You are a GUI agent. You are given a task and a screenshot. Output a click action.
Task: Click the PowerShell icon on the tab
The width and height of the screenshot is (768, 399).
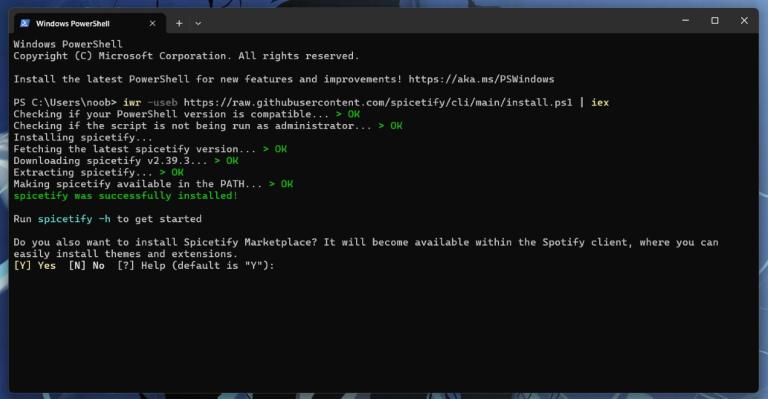[x=25, y=23]
